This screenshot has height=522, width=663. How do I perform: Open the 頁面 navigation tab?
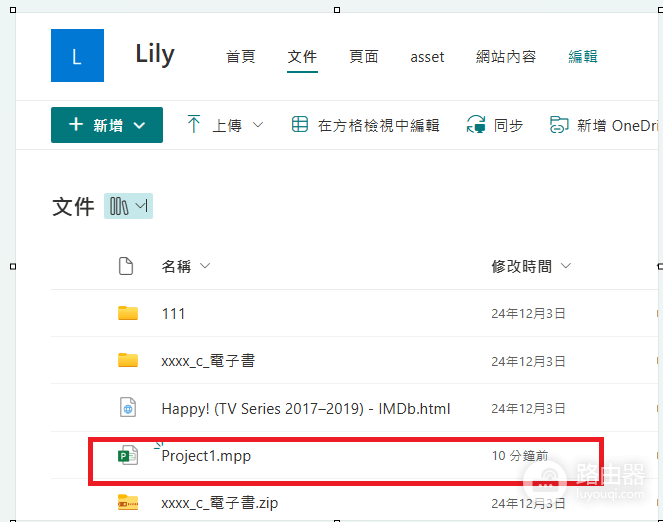pyautogui.click(x=364, y=57)
